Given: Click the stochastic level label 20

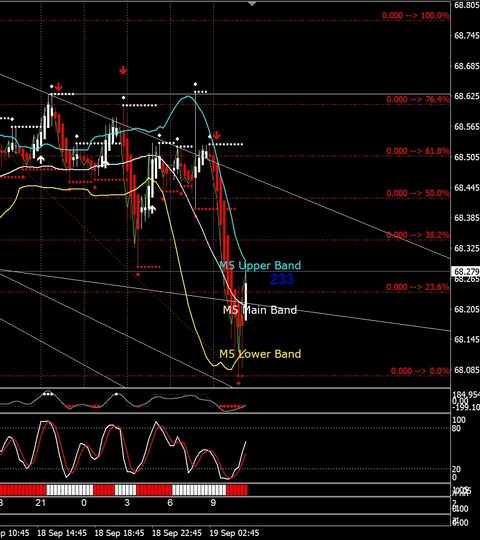Looking at the screenshot, I should [x=456, y=469].
